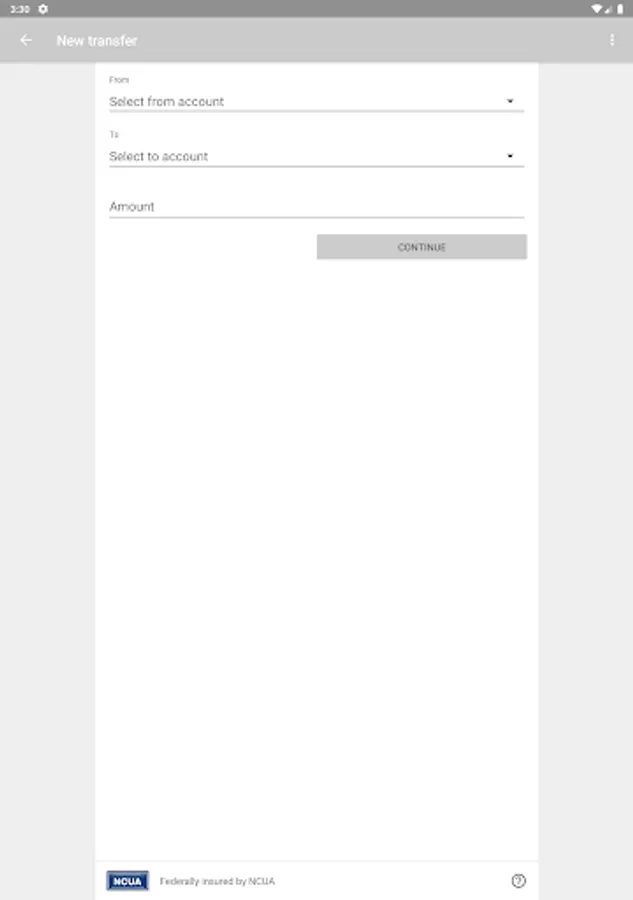Tap the settings gear in status bar

coord(43,9)
